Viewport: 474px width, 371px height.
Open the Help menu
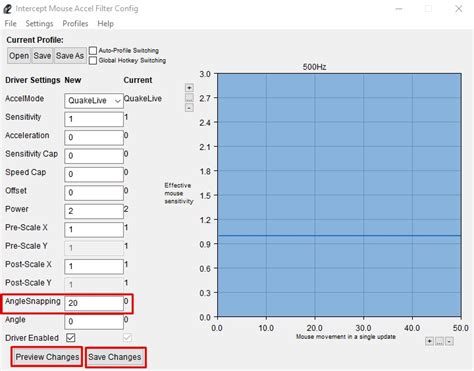105,24
